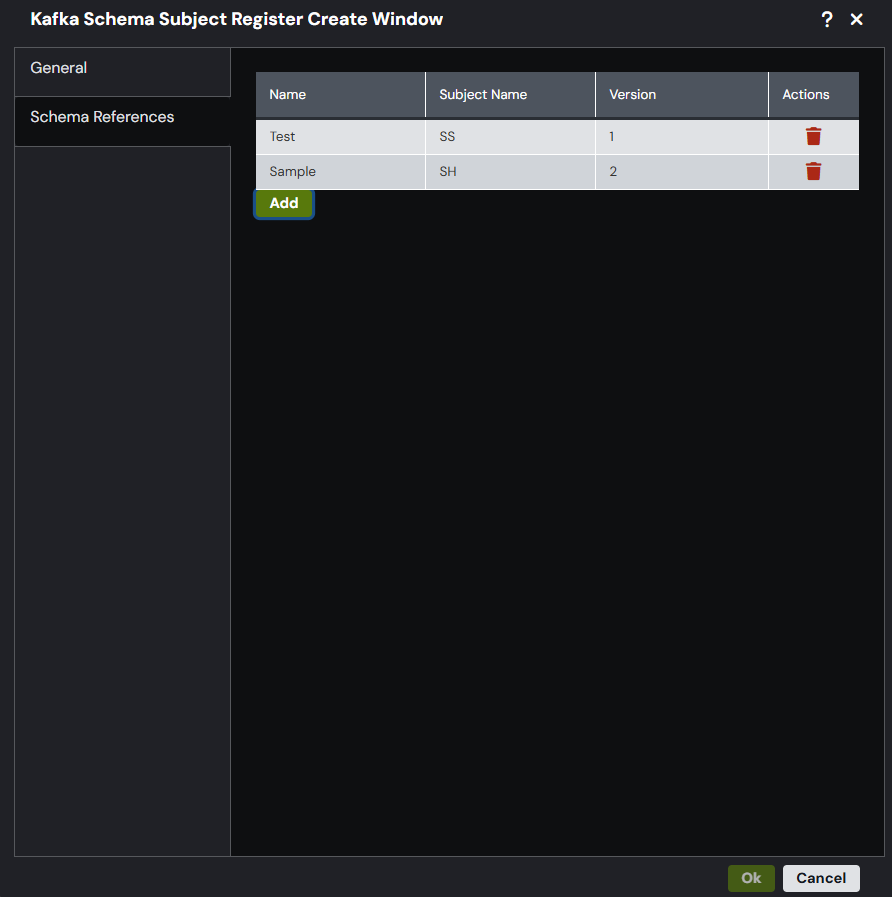Open the help question mark icon

pyautogui.click(x=826, y=19)
